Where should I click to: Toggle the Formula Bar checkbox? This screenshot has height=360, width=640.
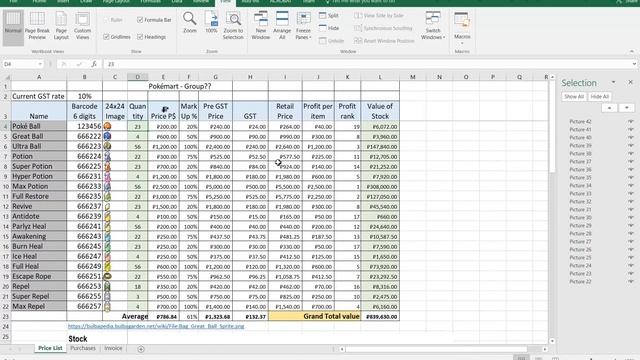pos(140,20)
